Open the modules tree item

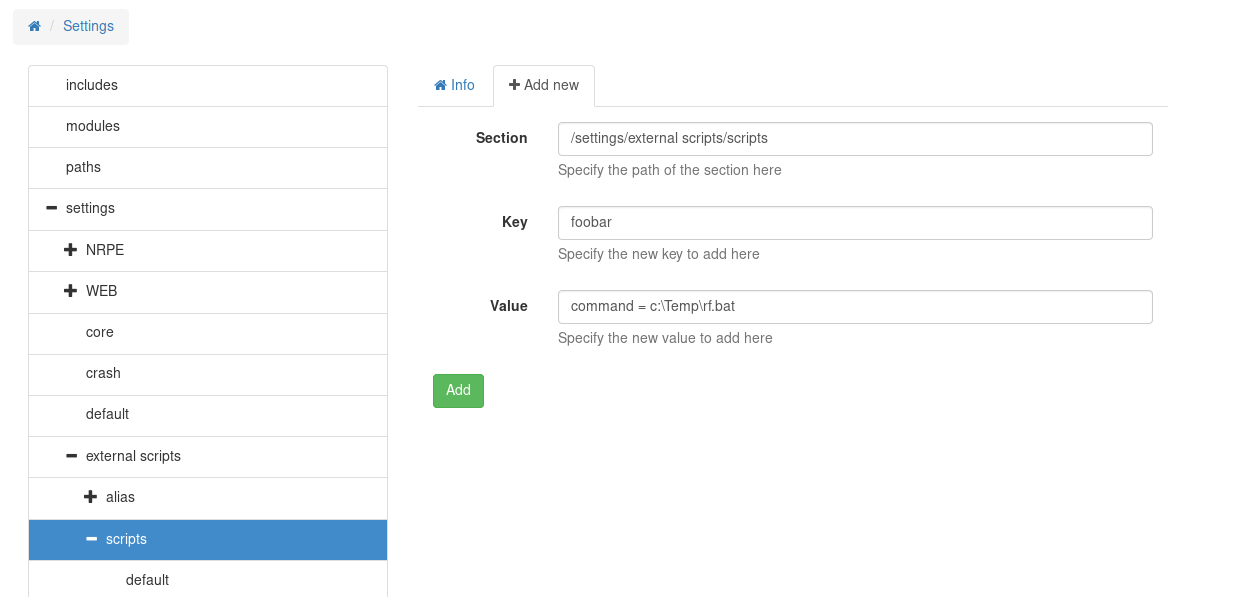click(x=93, y=126)
